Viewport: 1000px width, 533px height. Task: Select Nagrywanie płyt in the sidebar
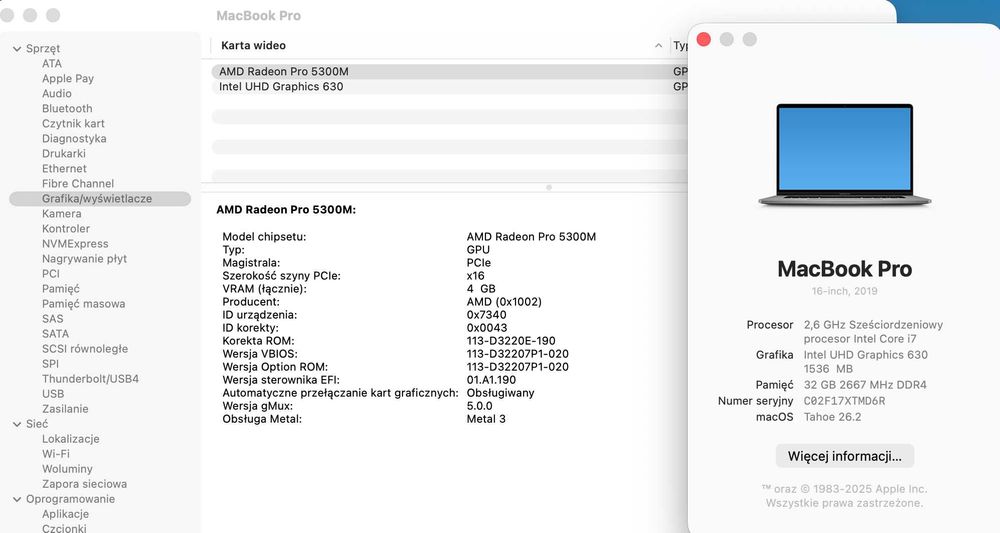(x=84, y=259)
